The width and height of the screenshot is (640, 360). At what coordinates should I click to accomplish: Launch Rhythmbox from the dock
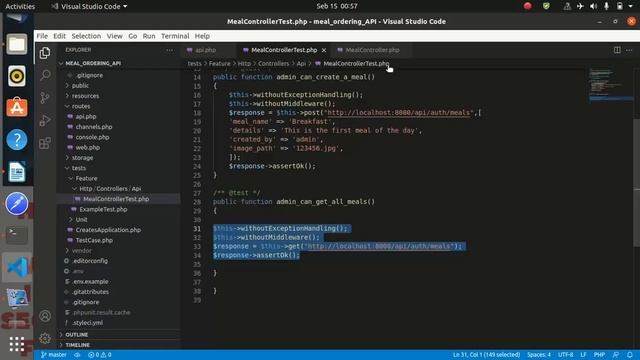coord(17,76)
